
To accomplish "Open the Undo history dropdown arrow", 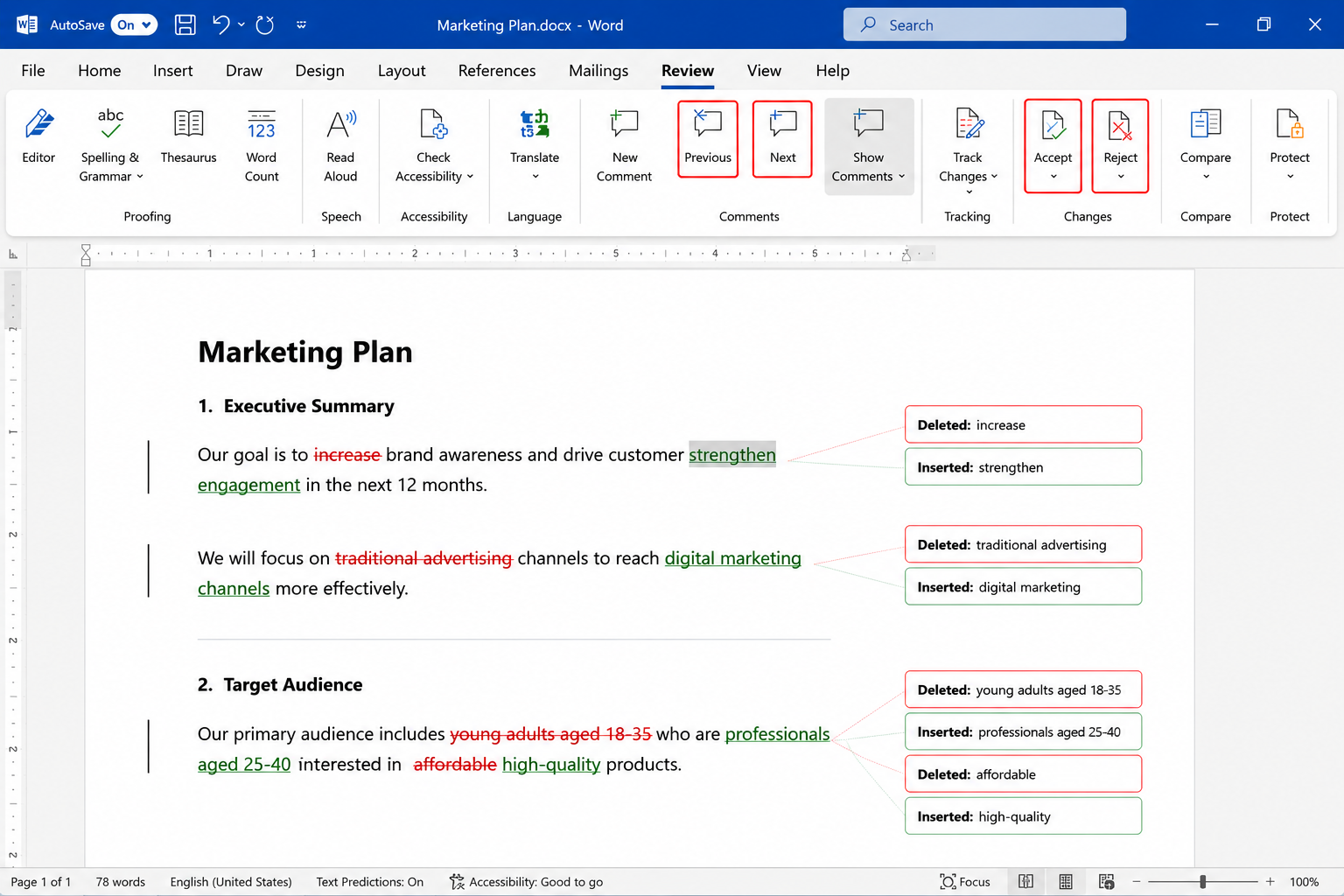I will [x=241, y=24].
